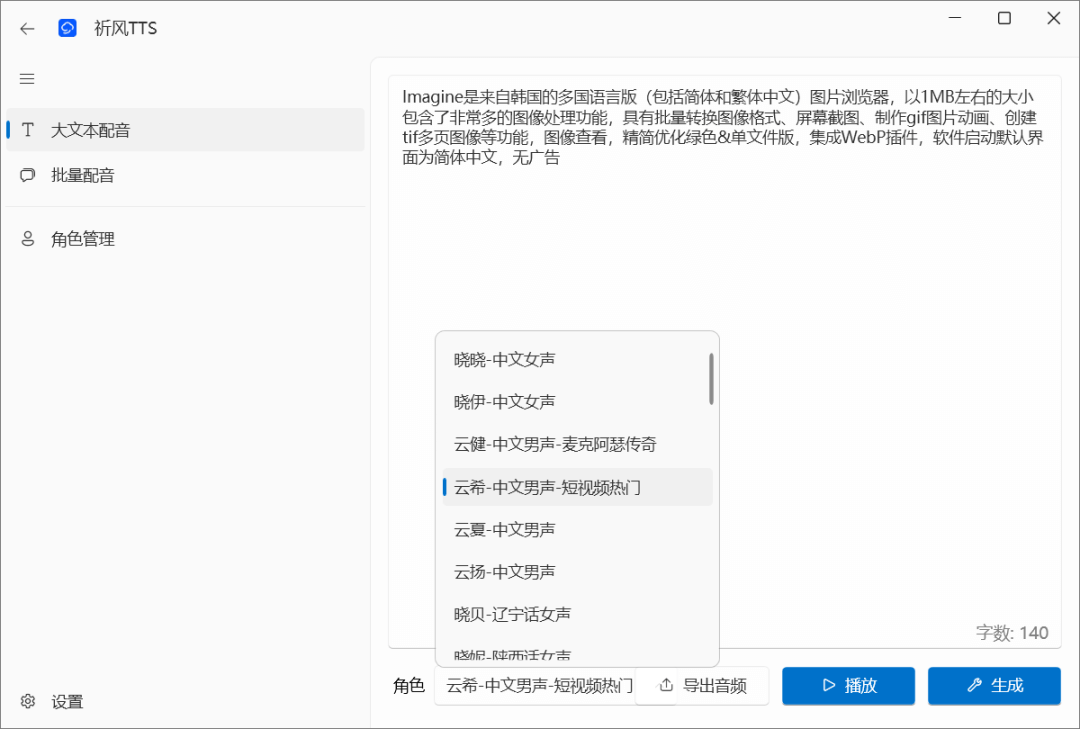Click the 生成 generate button
Image resolution: width=1080 pixels, height=729 pixels.
tap(994, 686)
